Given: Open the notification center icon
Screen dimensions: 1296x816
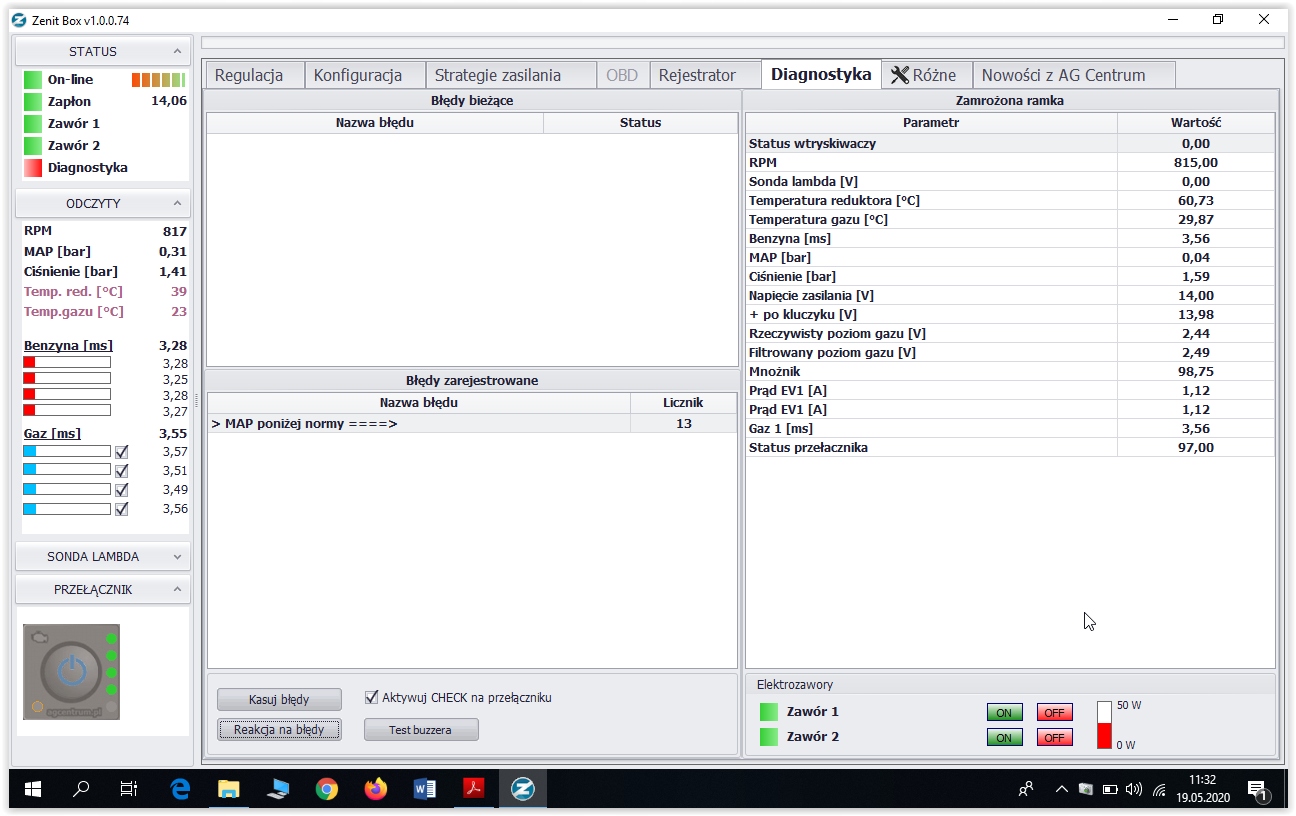Looking at the screenshot, I should [x=1258, y=790].
